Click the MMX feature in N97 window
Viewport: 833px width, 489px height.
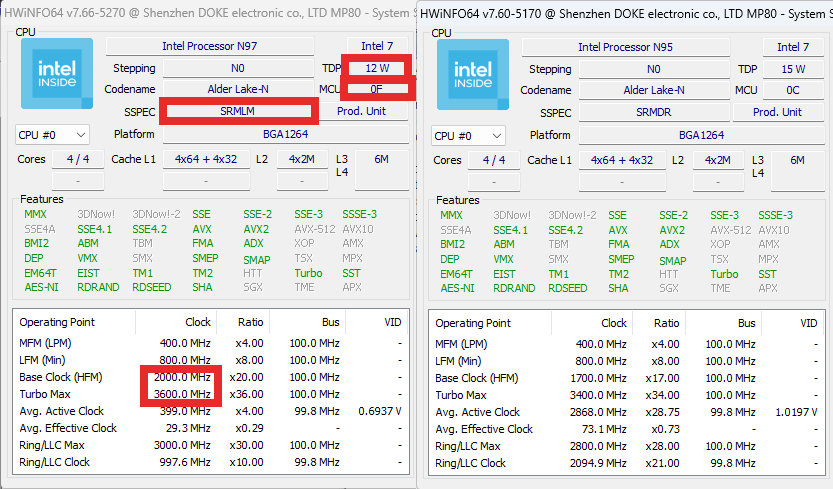pyautogui.click(x=35, y=214)
